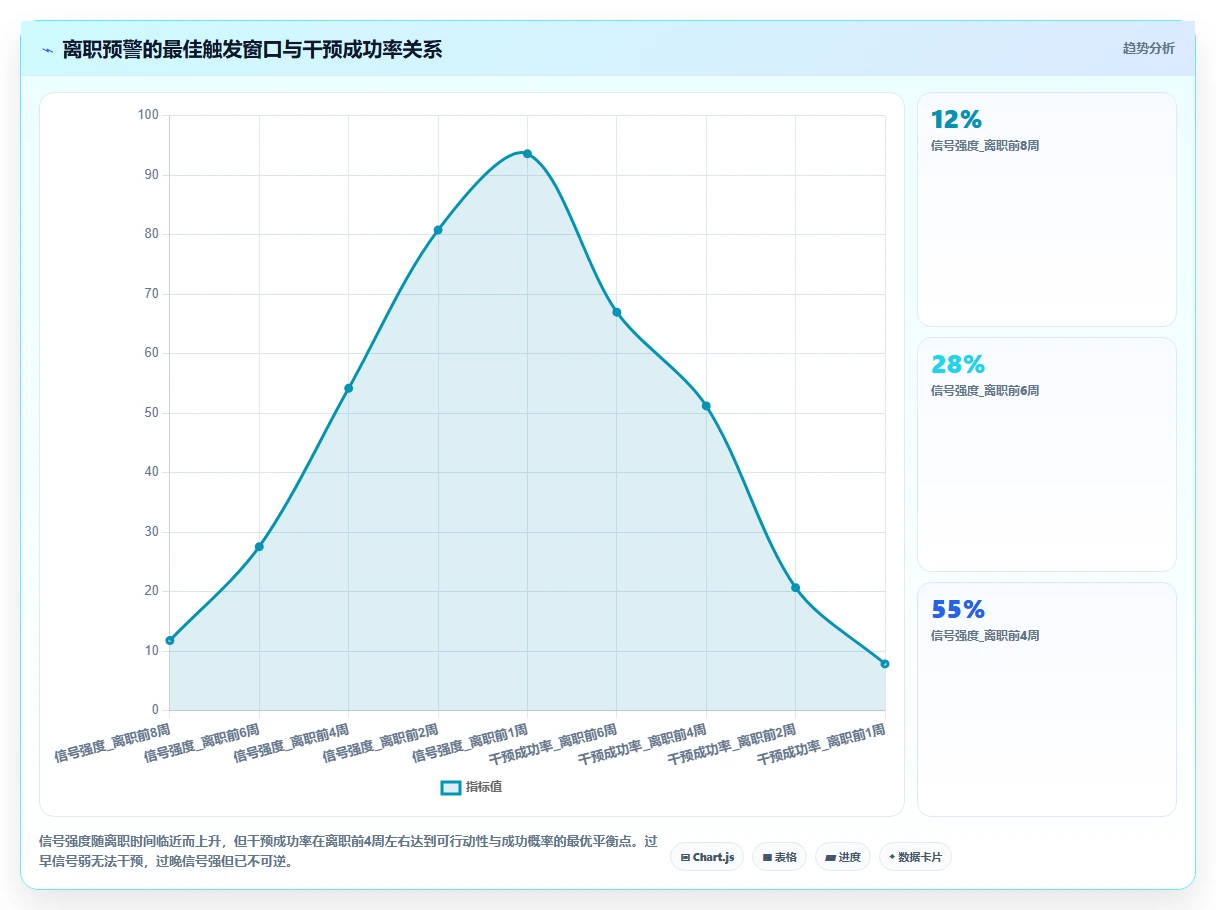Click the card label 信号强度_离职前8周
The image size is (1216, 910).
point(985,146)
